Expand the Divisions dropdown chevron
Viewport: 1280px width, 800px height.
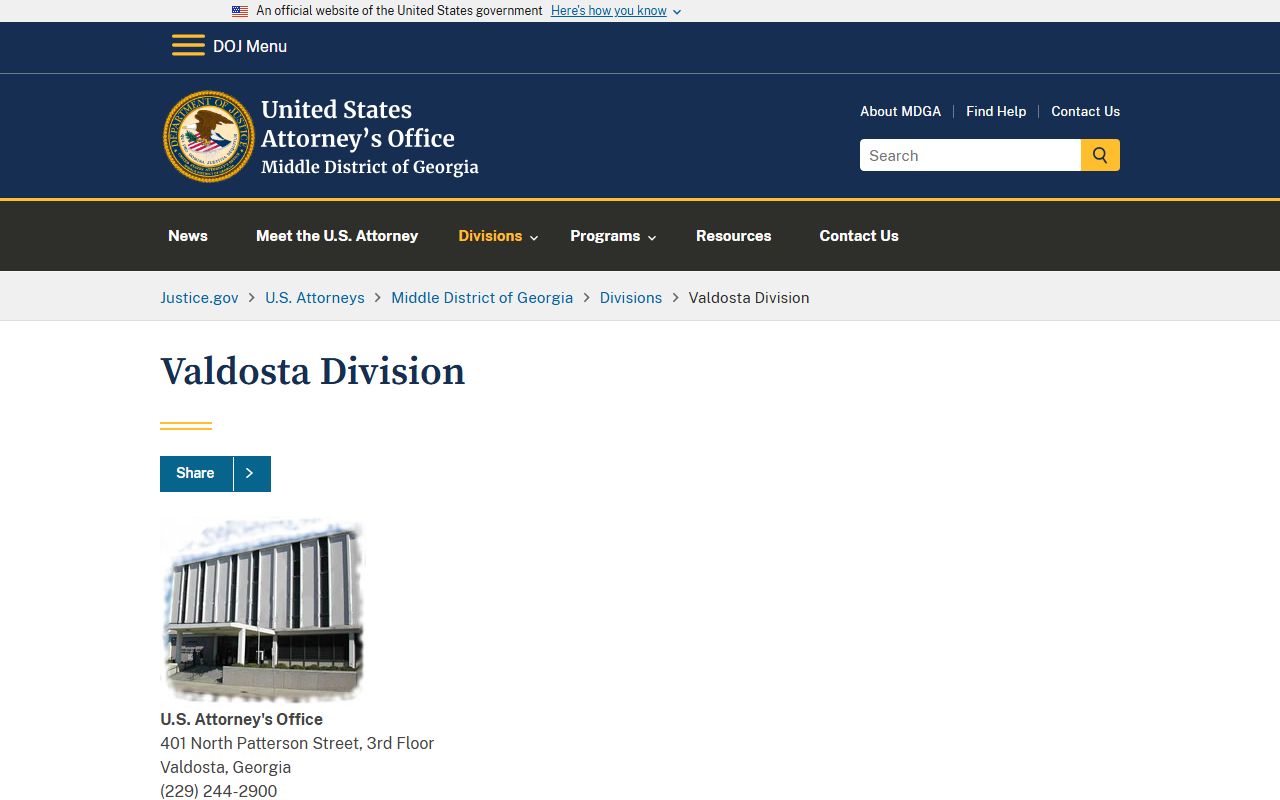coord(534,237)
